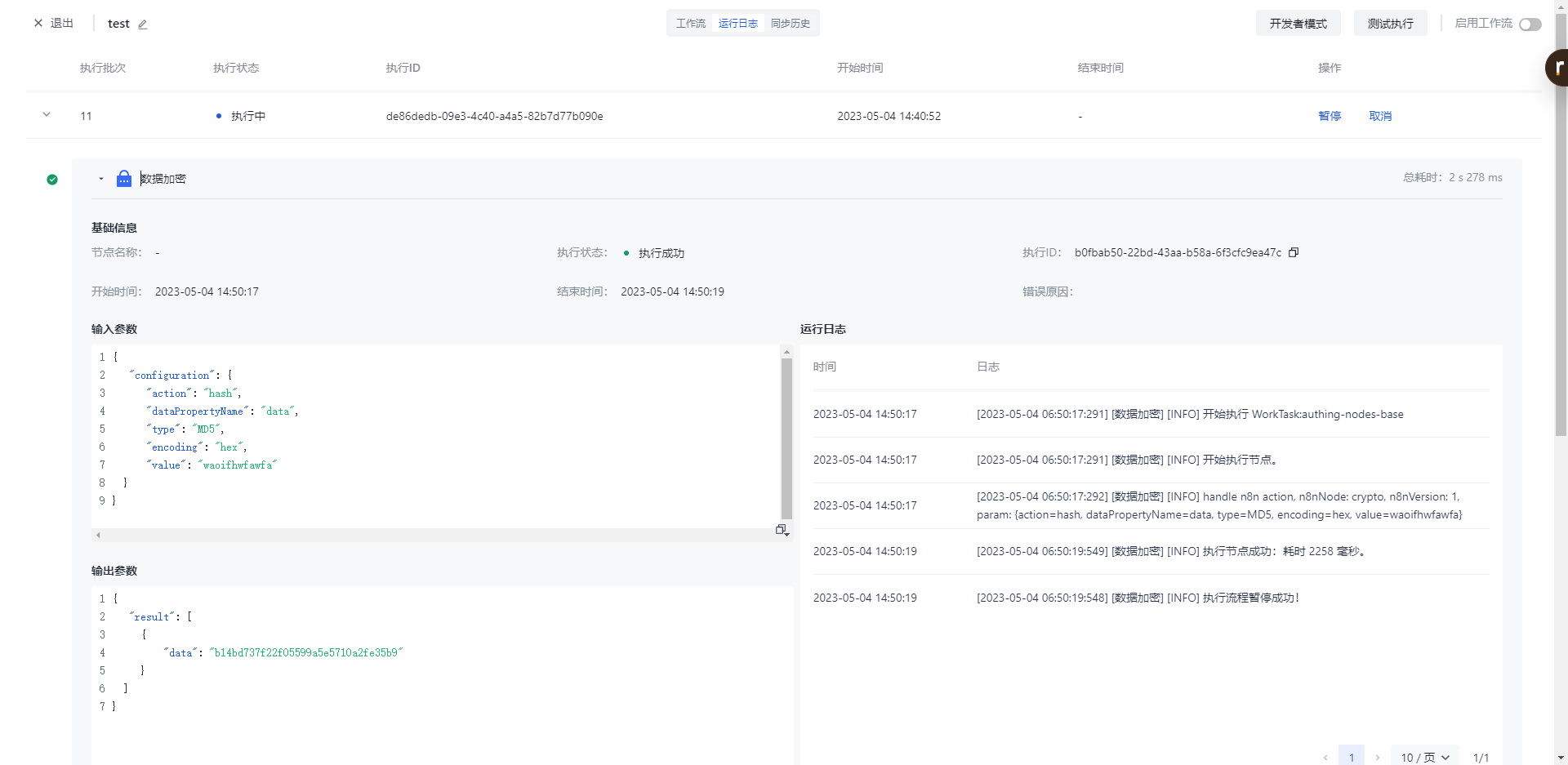Click the 测试执行 button
This screenshot has height=765, width=1568.
click(x=1390, y=24)
